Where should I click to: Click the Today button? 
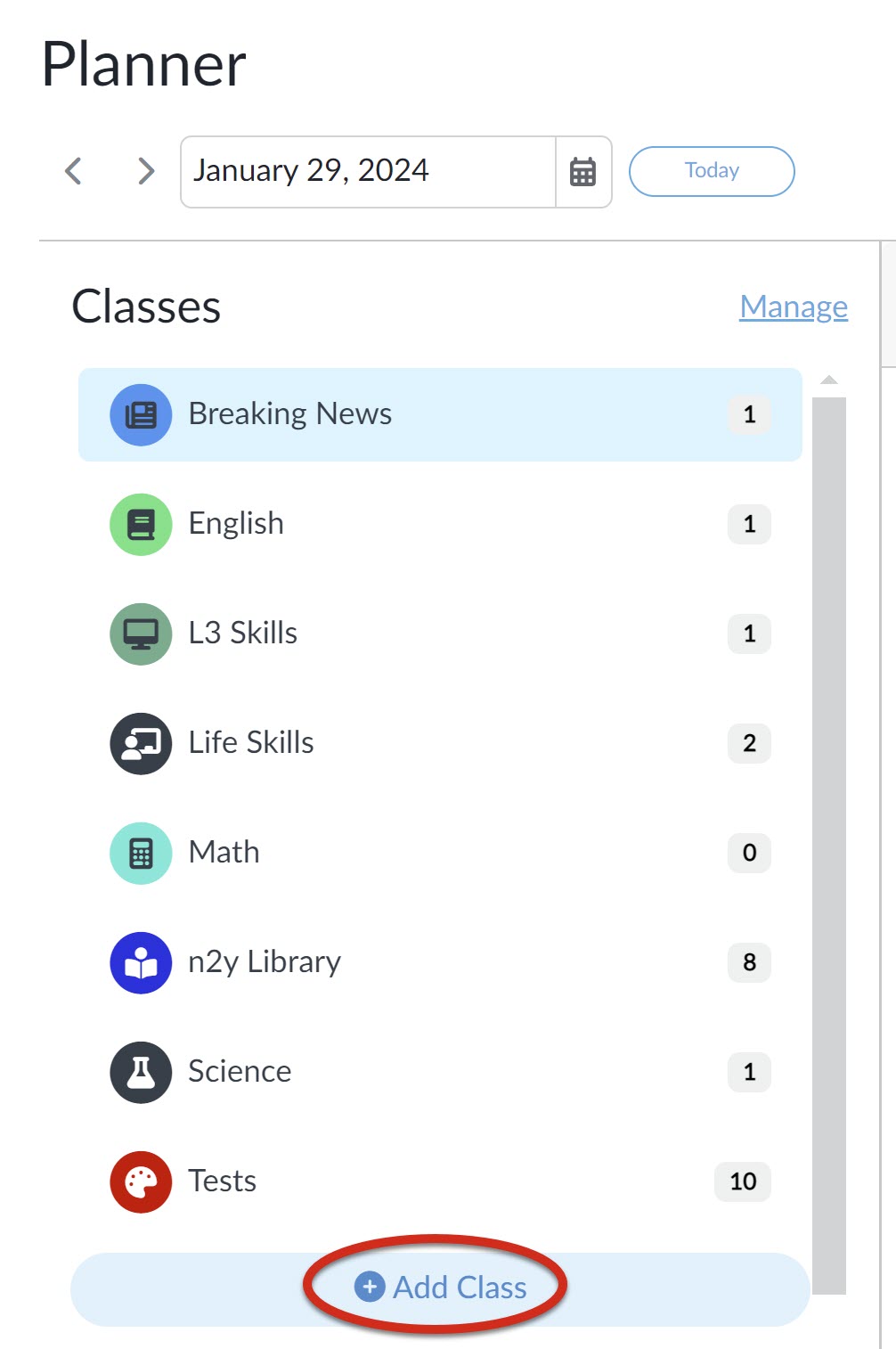coord(712,171)
